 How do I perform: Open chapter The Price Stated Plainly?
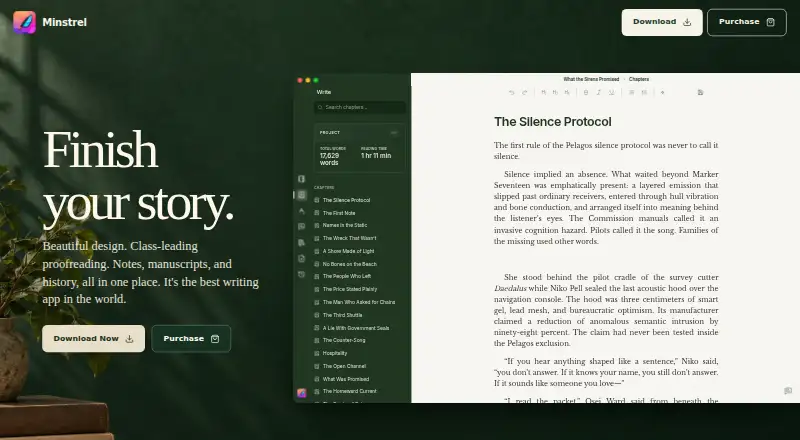[x=359, y=289]
